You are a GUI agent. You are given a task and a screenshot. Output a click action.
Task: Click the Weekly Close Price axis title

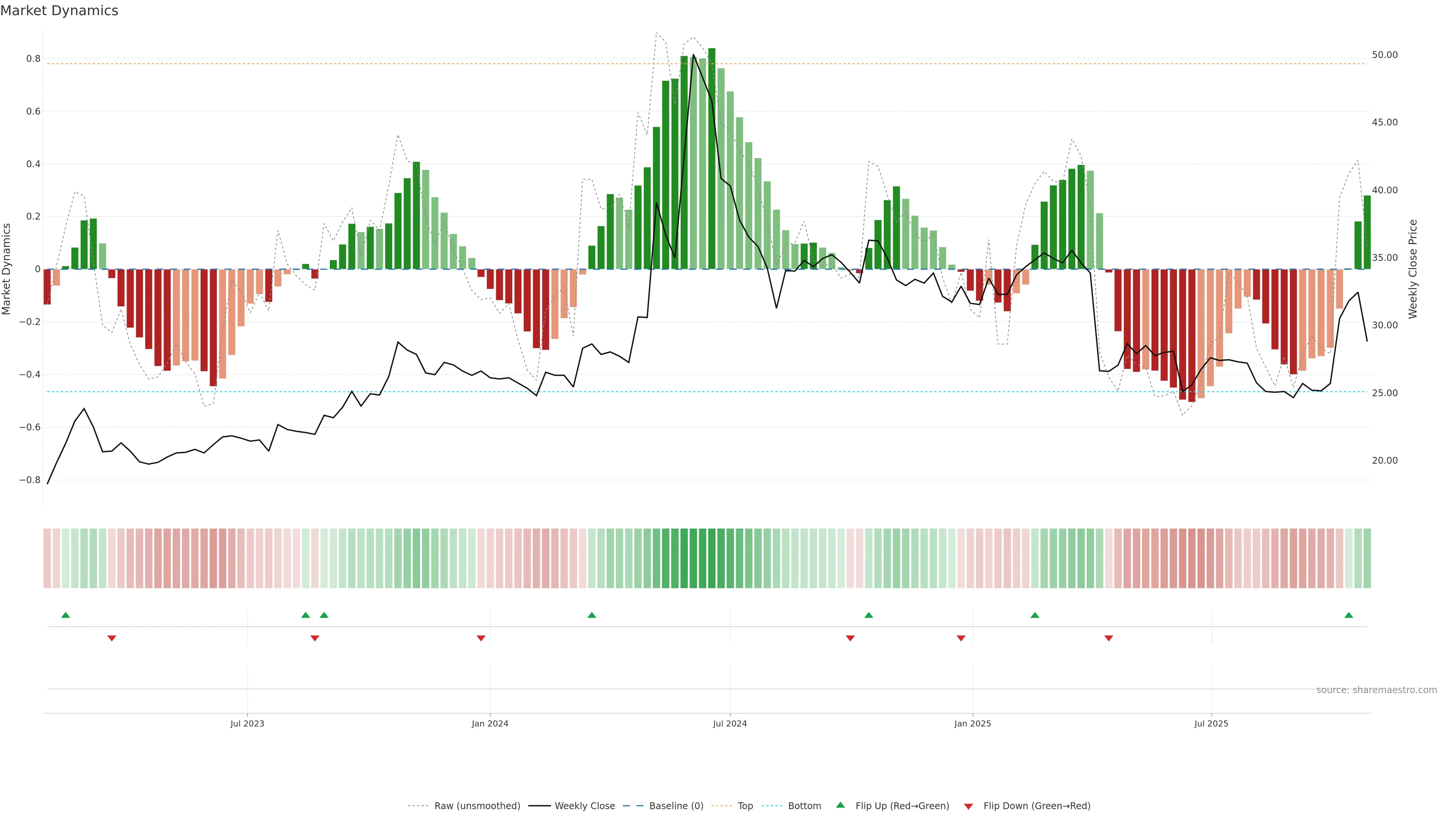point(1413,269)
